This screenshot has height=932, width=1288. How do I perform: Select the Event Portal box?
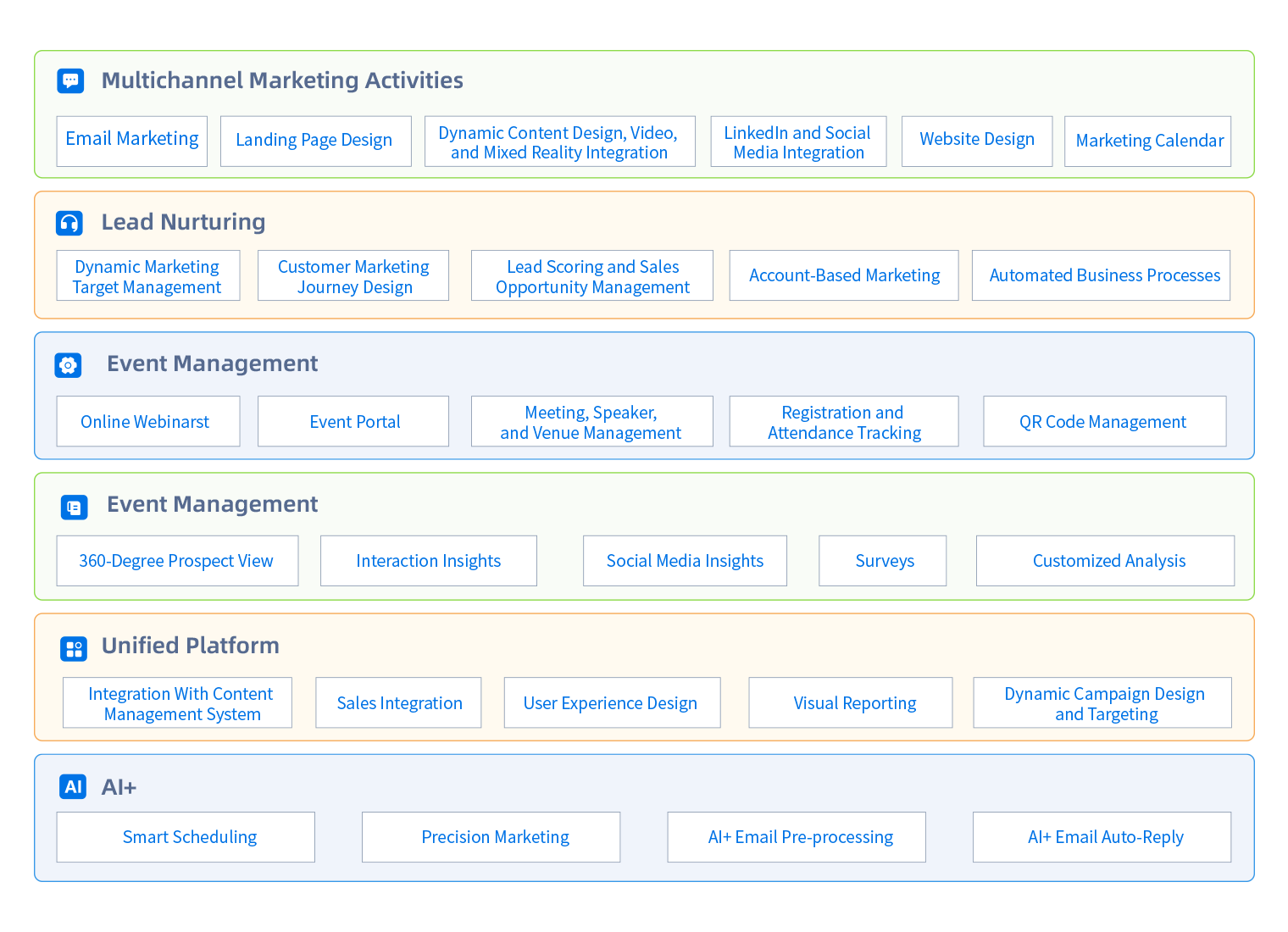353,422
